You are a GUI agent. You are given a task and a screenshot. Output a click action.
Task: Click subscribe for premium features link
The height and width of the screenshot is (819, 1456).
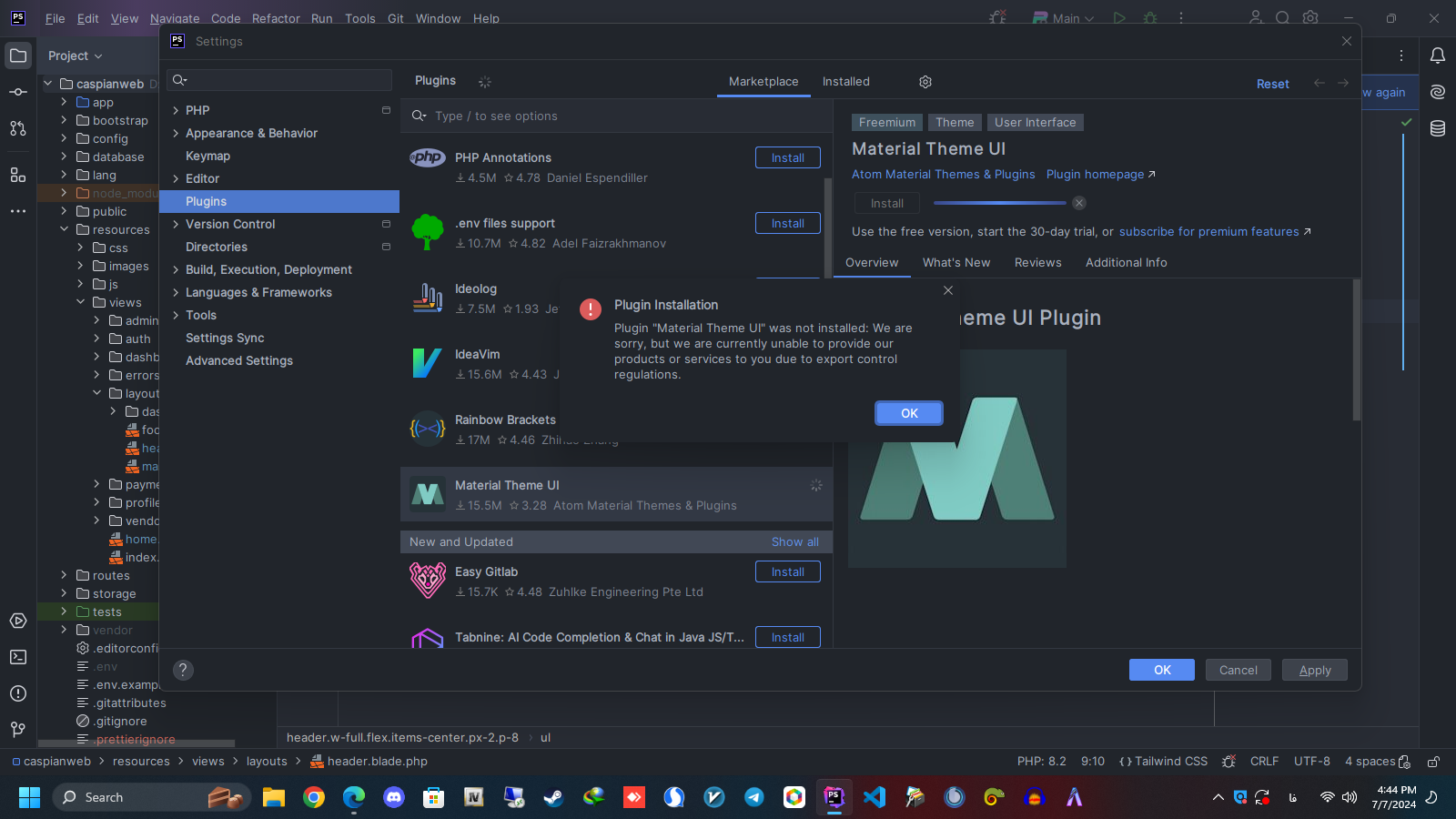pos(1216,231)
